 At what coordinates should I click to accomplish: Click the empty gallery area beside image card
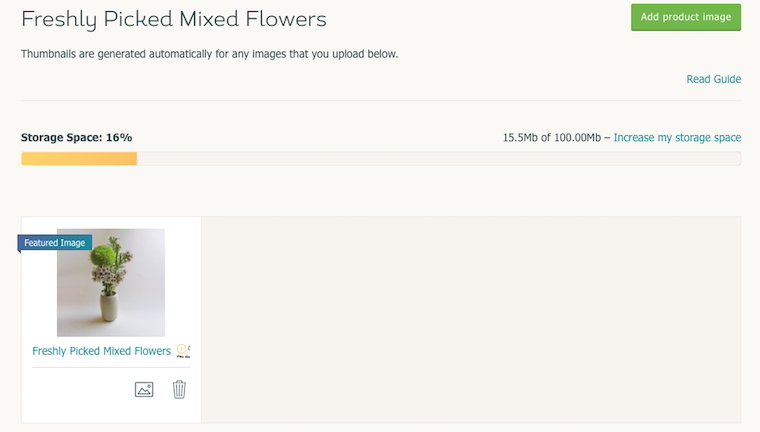(471, 320)
